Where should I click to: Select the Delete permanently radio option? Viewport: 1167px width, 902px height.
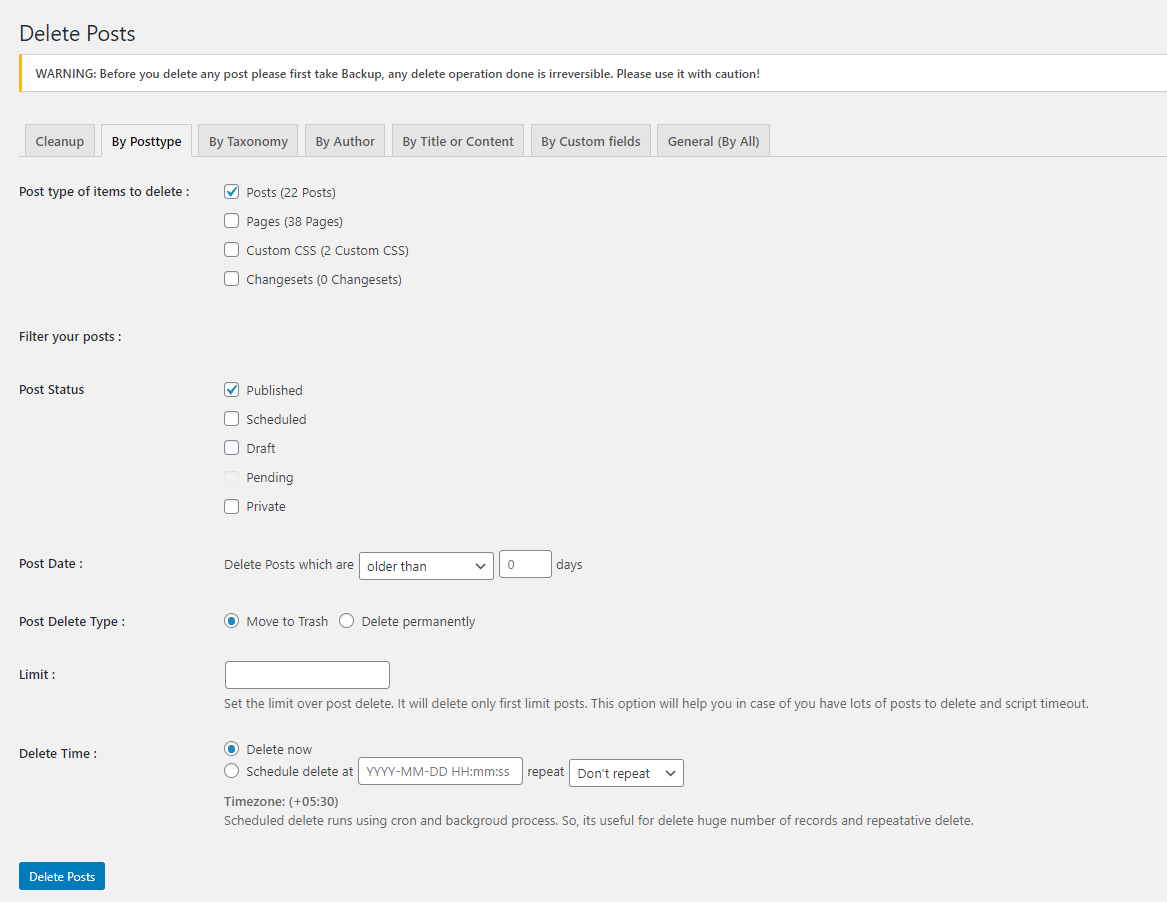tap(347, 621)
